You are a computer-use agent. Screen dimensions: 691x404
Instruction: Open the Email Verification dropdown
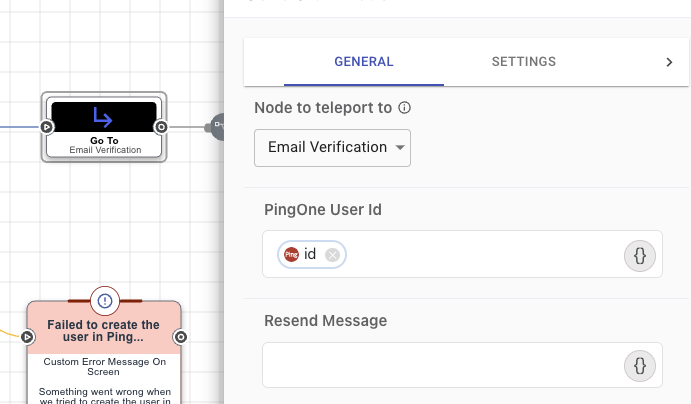[333, 148]
